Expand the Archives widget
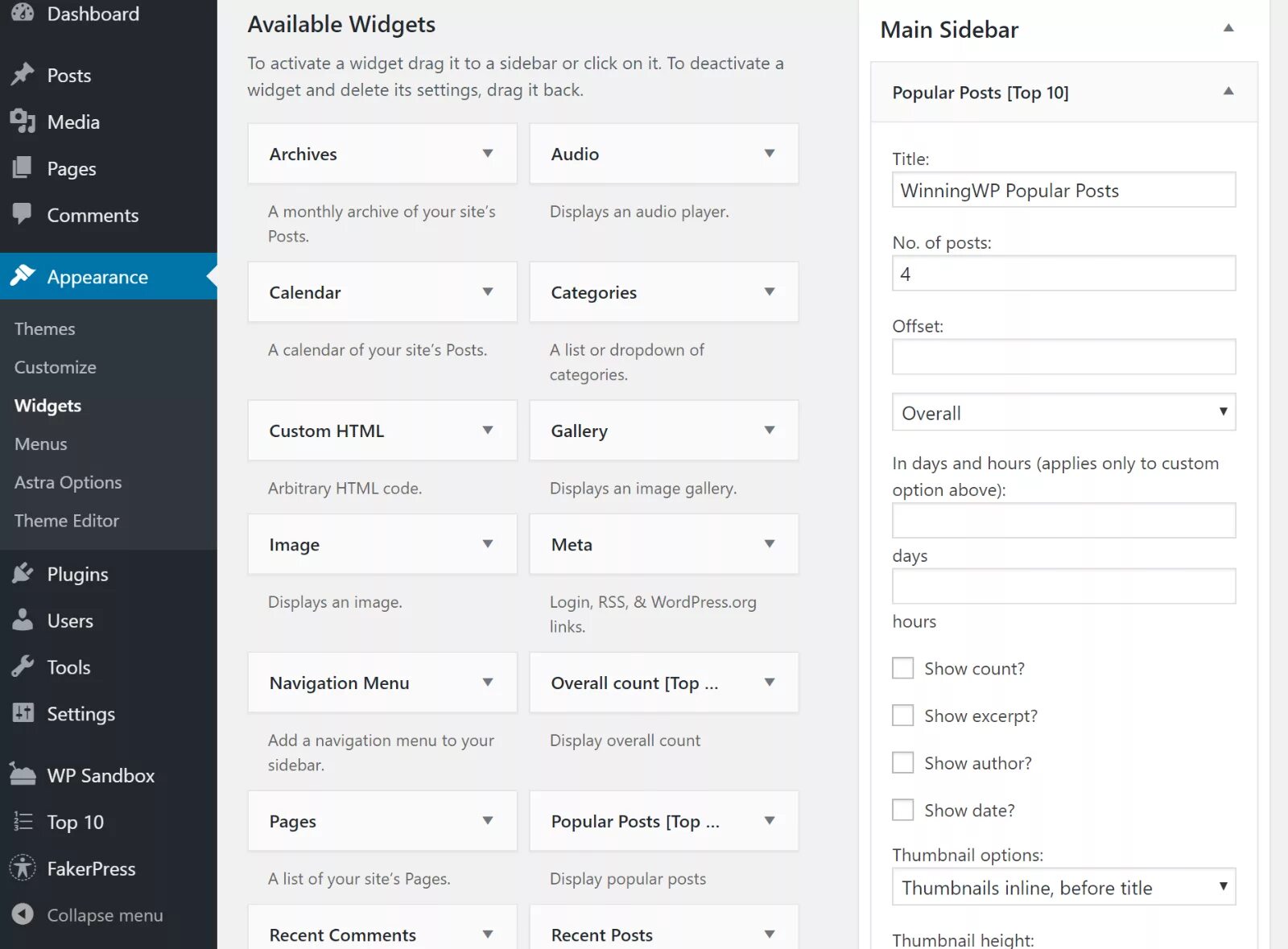Screen dimensions: 1288x949 pos(487,154)
